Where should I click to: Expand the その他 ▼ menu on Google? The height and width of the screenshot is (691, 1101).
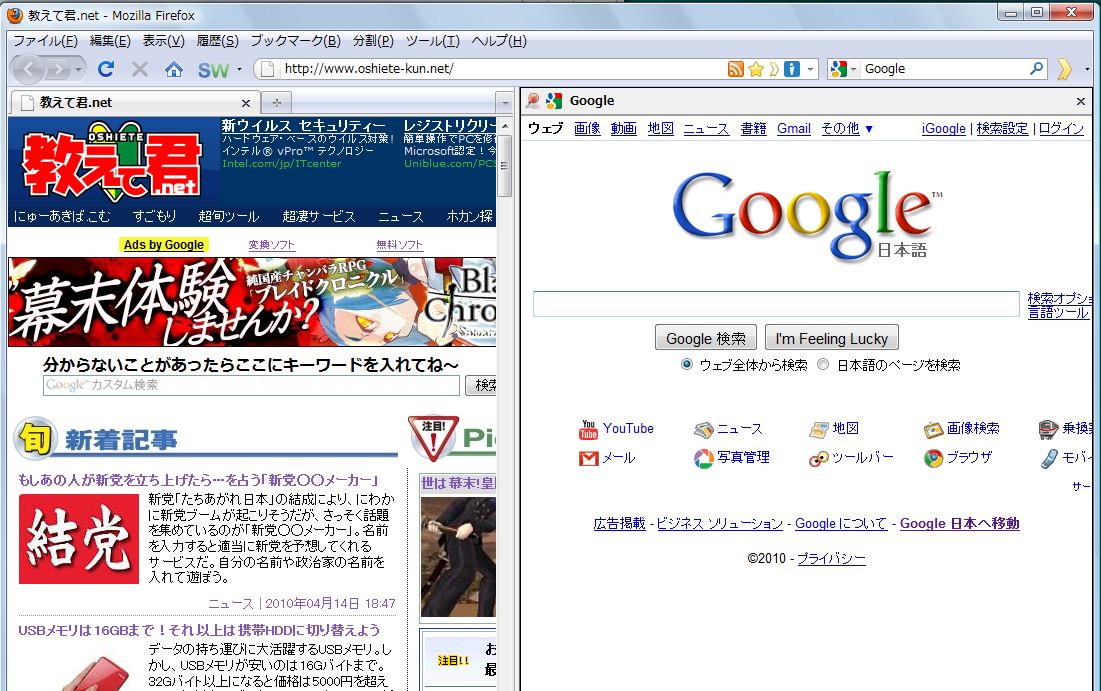(x=848, y=129)
